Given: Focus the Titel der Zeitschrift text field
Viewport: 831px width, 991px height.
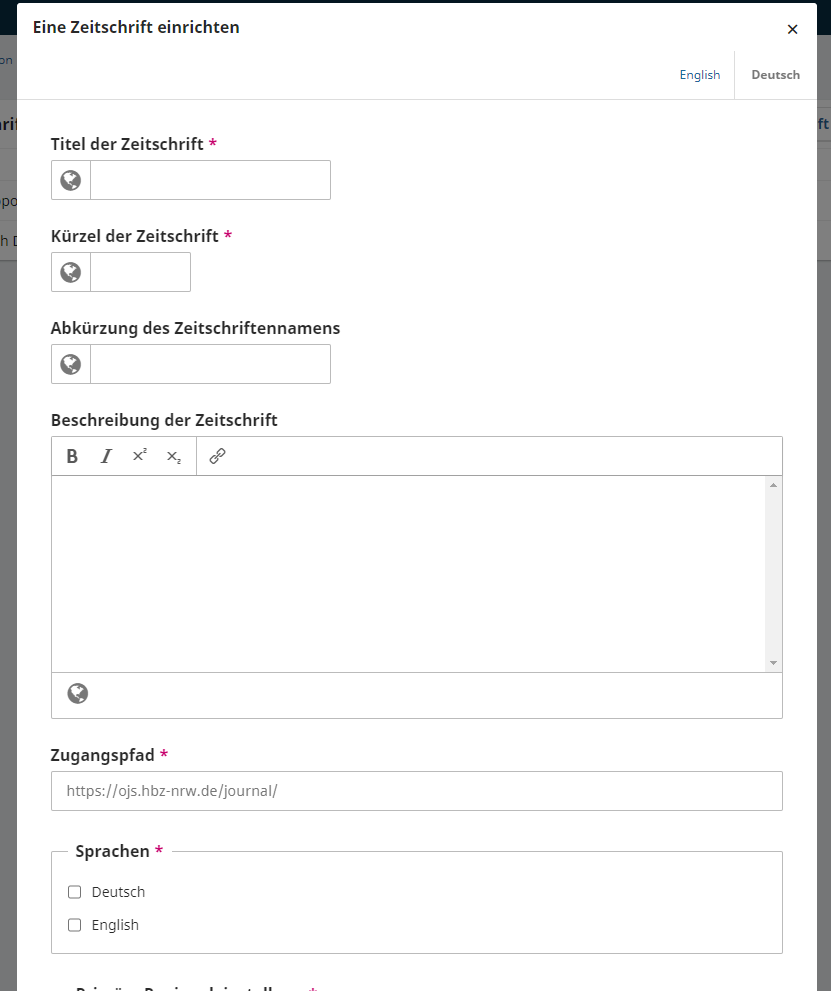Looking at the screenshot, I should (x=210, y=180).
